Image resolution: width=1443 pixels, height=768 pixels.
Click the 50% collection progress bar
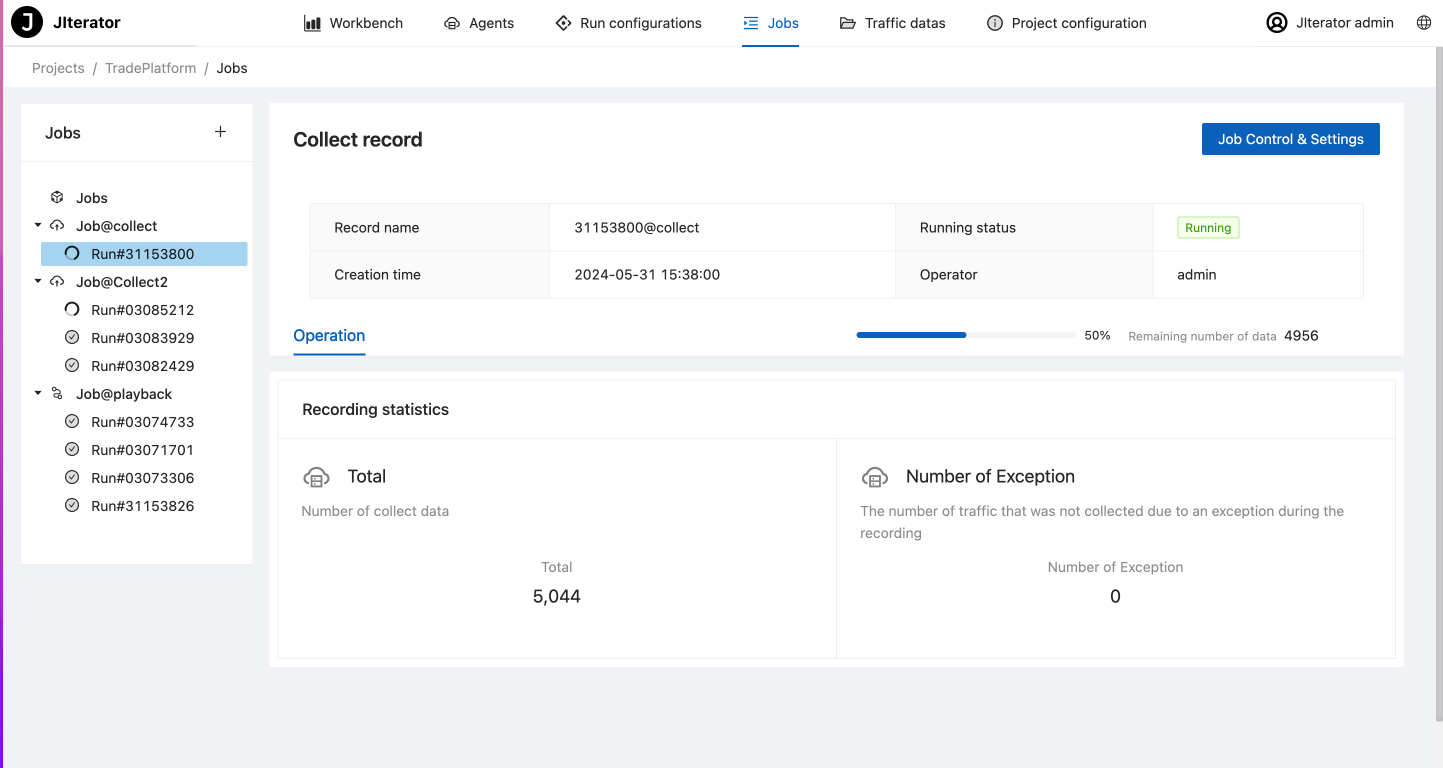pos(966,335)
